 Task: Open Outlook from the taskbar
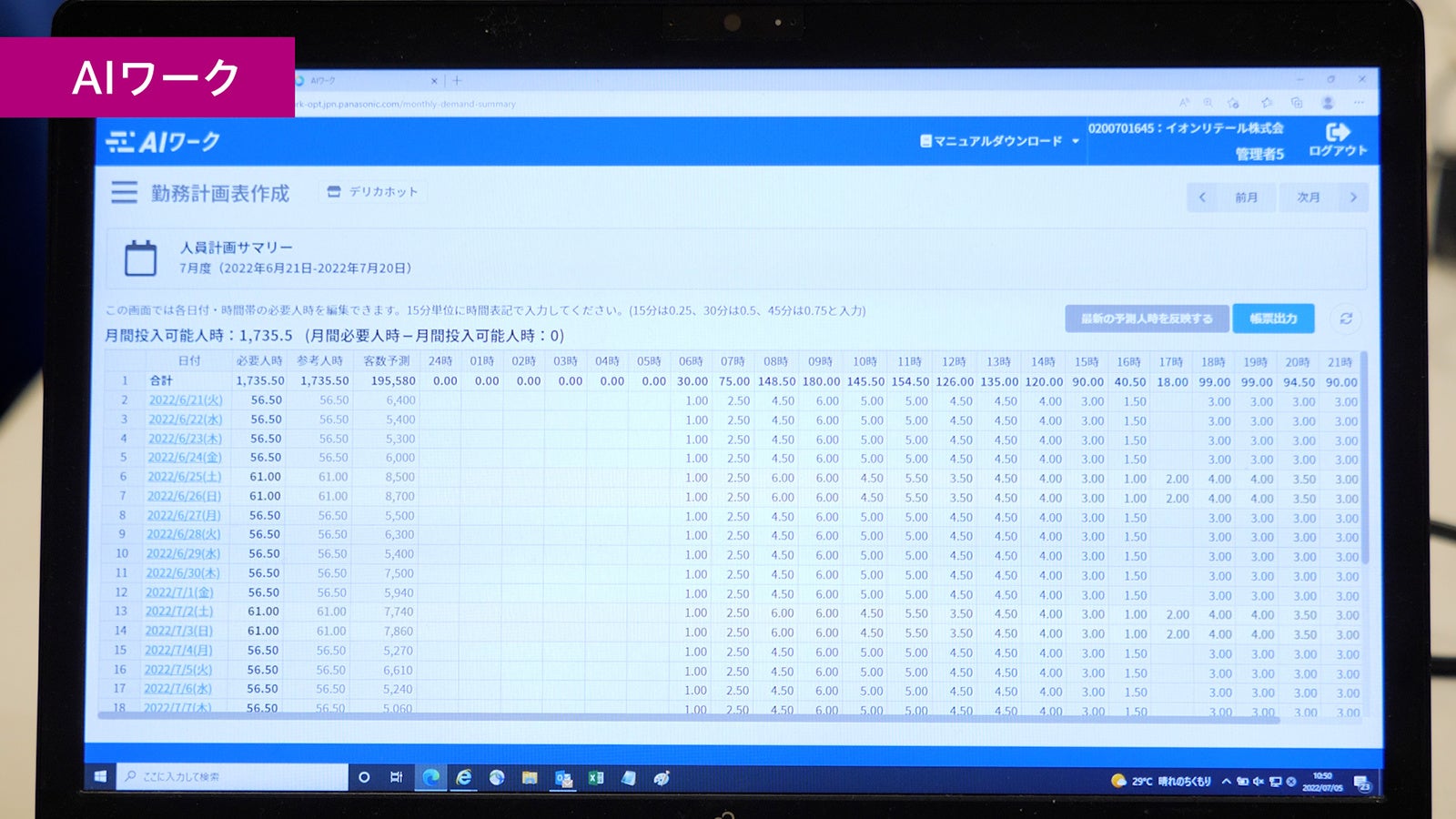563,779
